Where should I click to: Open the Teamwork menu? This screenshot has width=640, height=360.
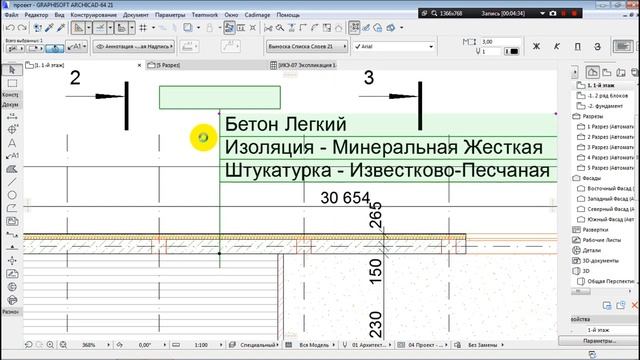[204, 15]
